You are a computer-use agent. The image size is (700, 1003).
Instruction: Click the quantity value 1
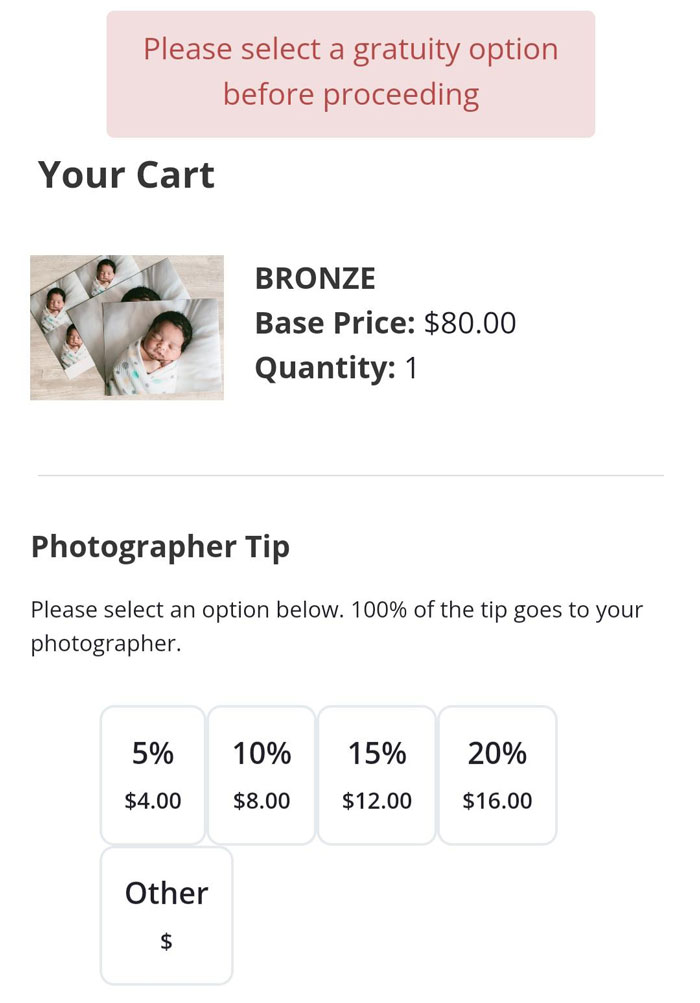411,368
